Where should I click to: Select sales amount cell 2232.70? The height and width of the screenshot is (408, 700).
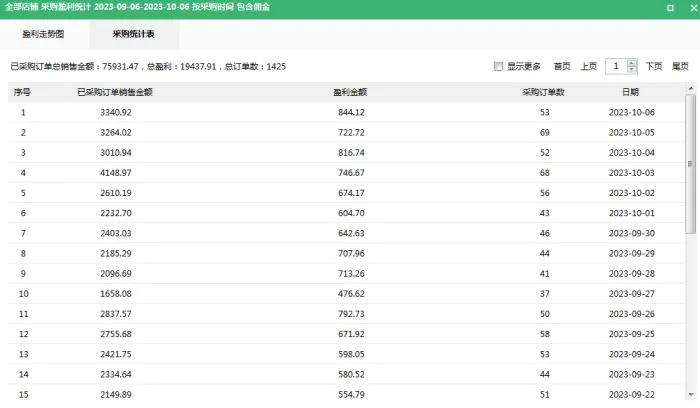click(x=116, y=213)
